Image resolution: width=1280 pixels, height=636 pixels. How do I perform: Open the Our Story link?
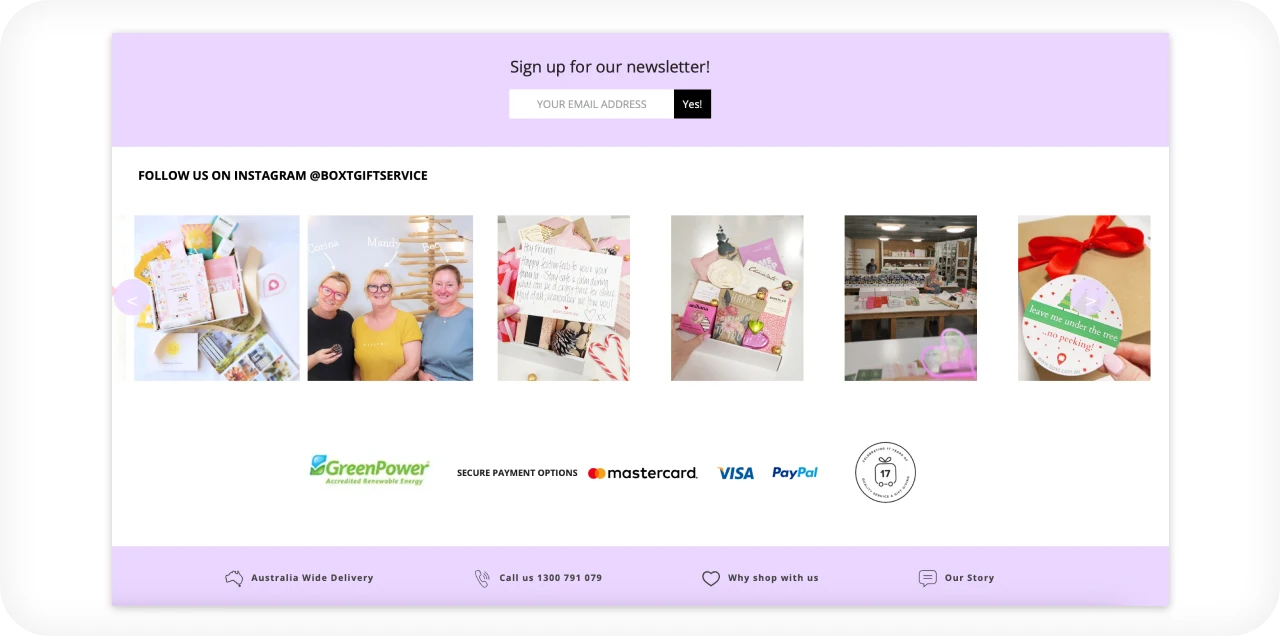coord(969,578)
